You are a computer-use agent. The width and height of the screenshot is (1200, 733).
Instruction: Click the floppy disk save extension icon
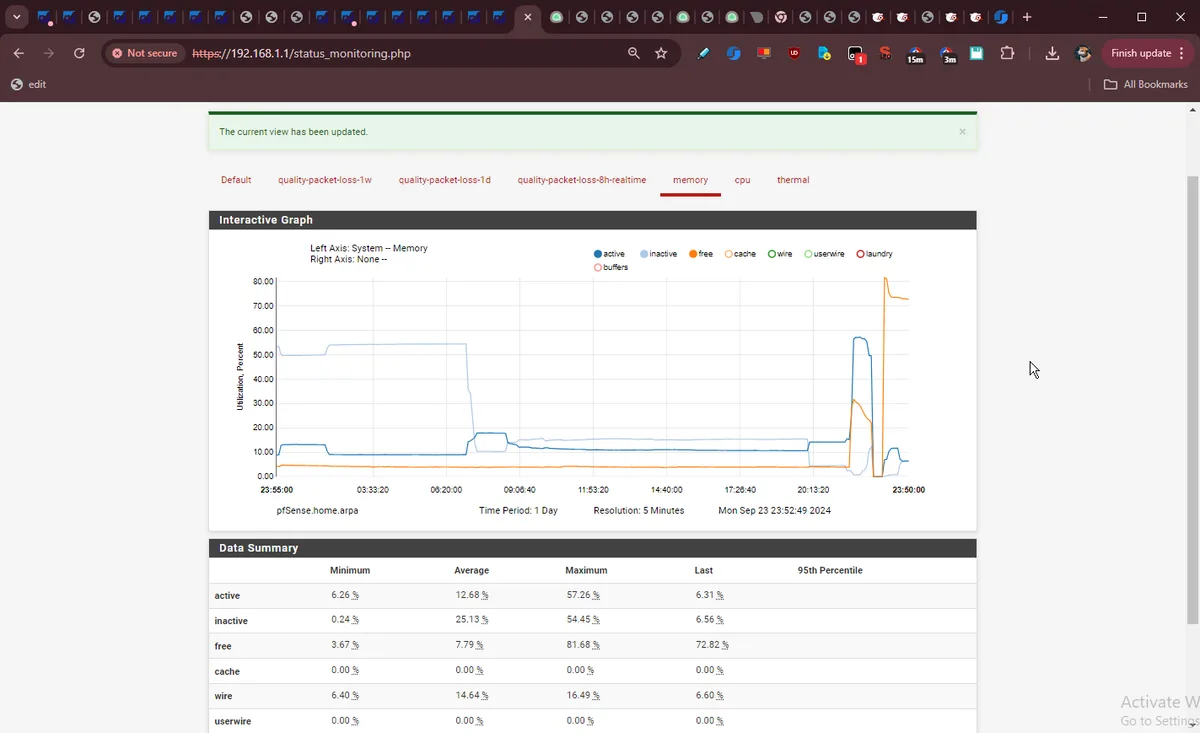(977, 53)
